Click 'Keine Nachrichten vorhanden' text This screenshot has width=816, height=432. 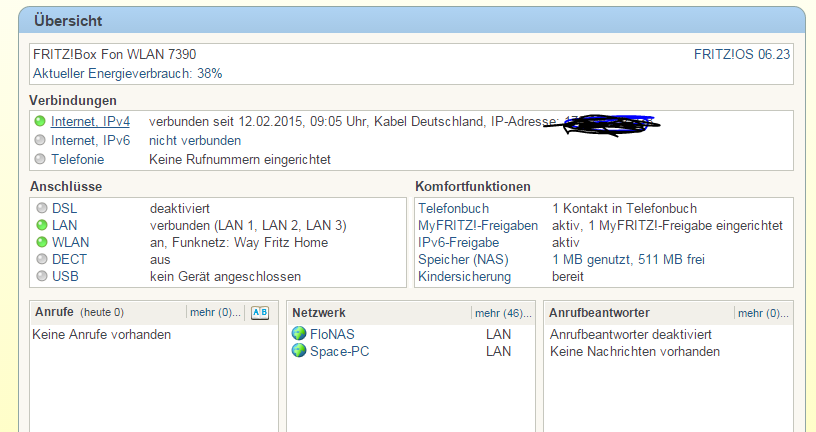pyautogui.click(x=635, y=351)
